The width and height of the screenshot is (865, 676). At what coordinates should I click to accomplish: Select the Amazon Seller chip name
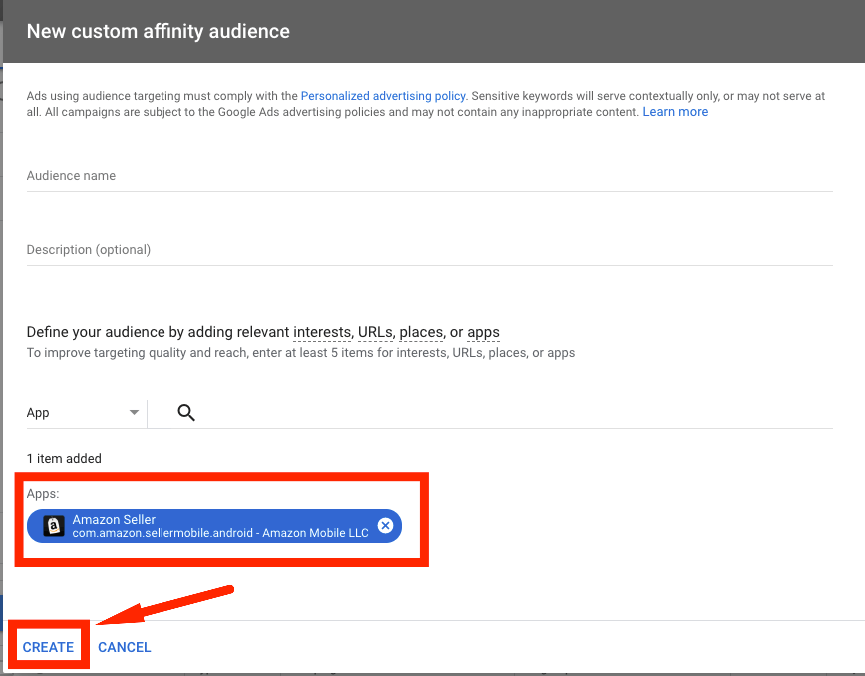[114, 519]
